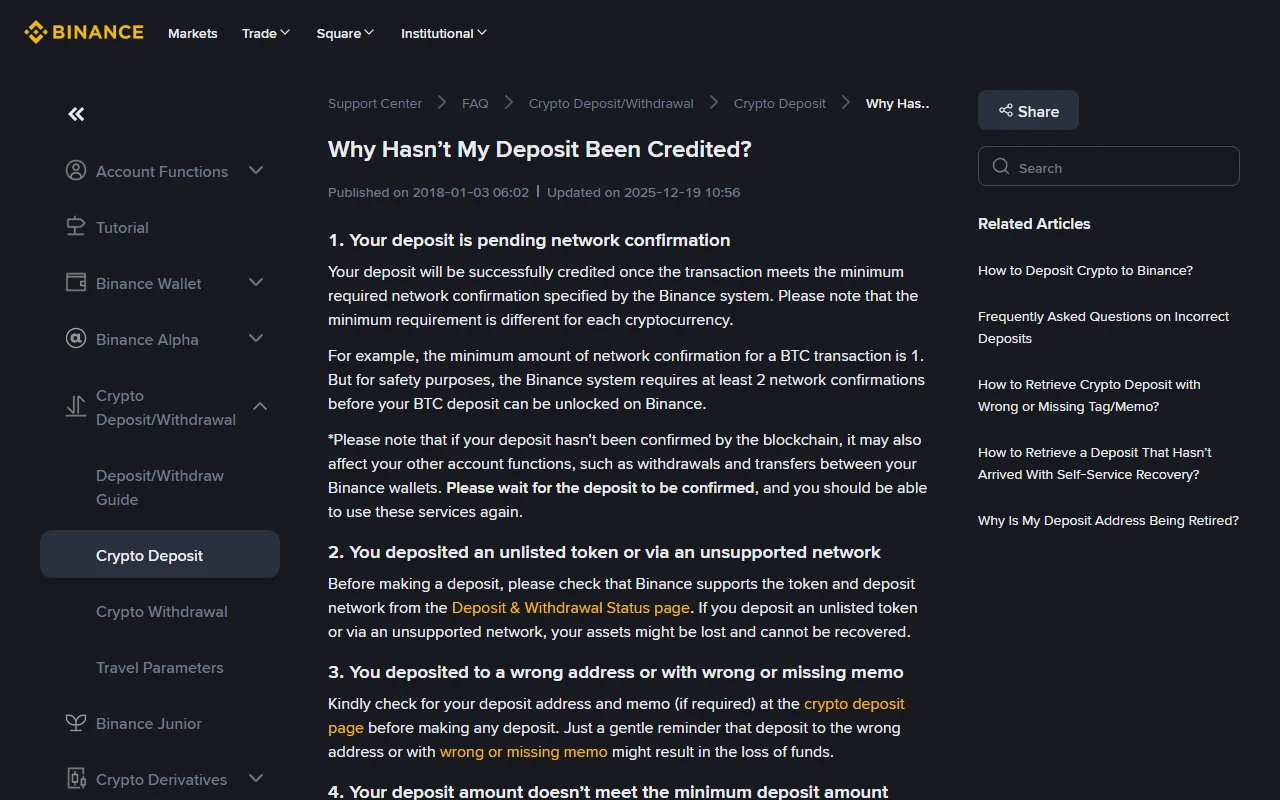Image resolution: width=1280 pixels, height=800 pixels.
Task: Open FAQ on Incorrect Deposits article
Action: [1104, 327]
